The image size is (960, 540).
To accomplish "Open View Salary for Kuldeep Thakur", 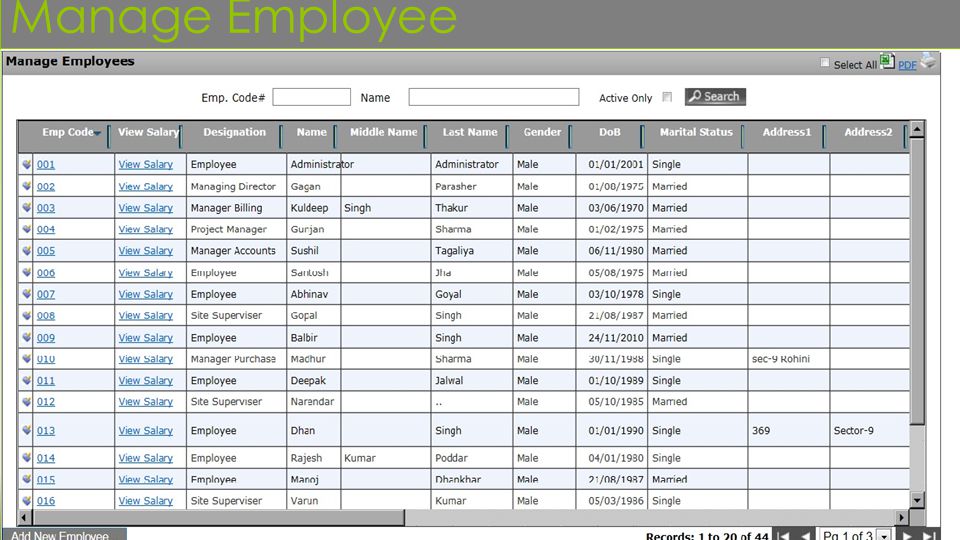I will pyautogui.click(x=146, y=208).
